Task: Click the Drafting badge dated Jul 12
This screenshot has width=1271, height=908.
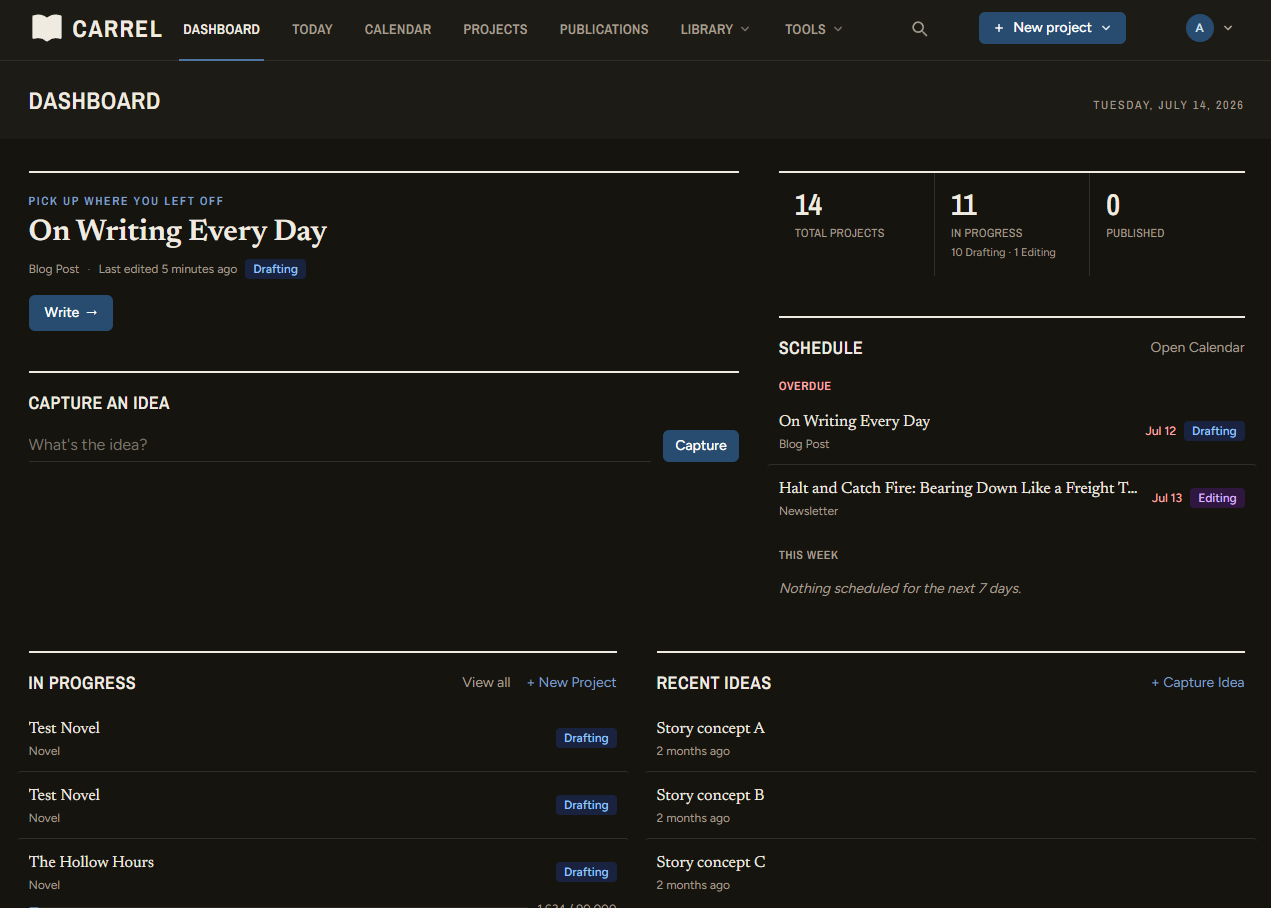Action: 1214,431
